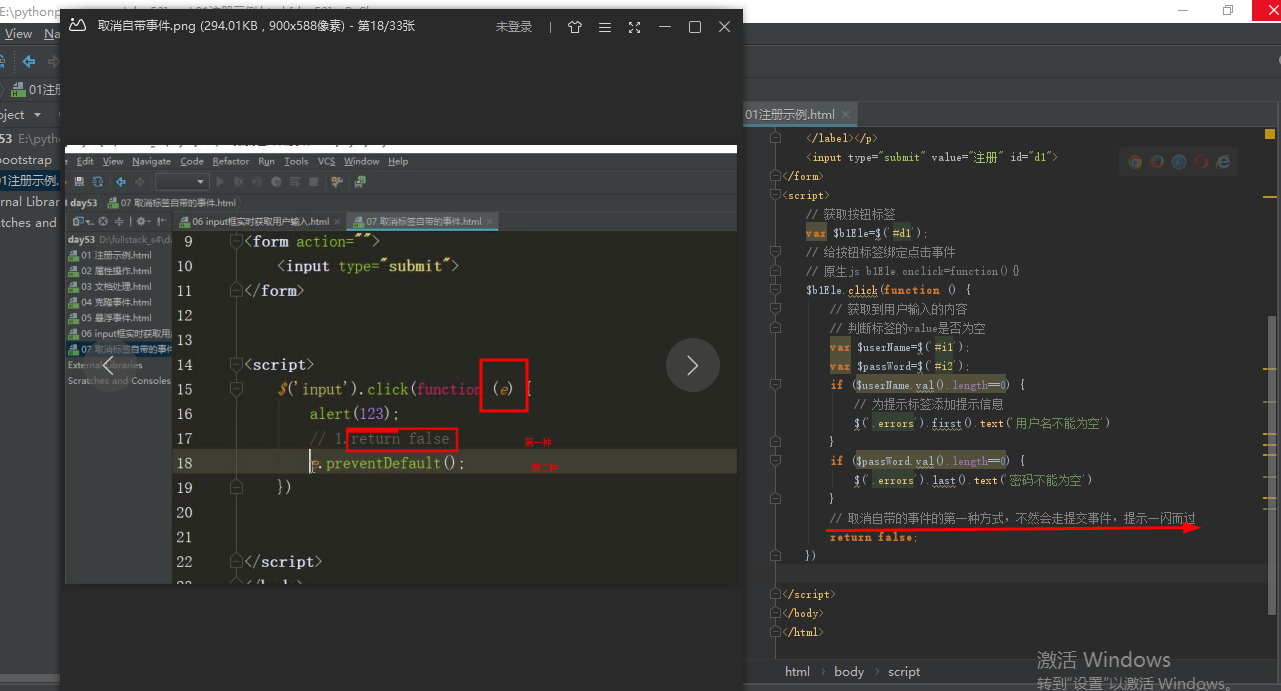The height and width of the screenshot is (691, 1281).
Task: Go to next image in the viewer
Action: [x=692, y=365]
